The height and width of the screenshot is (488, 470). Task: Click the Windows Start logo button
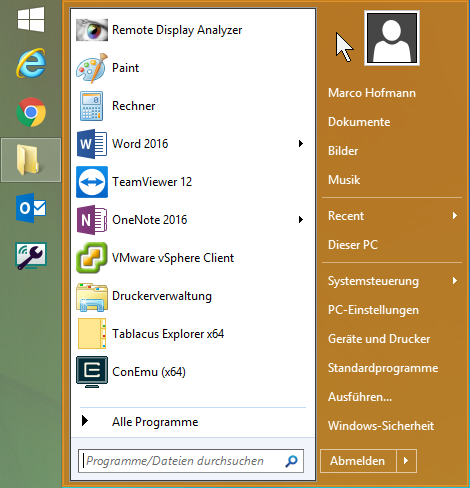pyautogui.click(x=31, y=20)
